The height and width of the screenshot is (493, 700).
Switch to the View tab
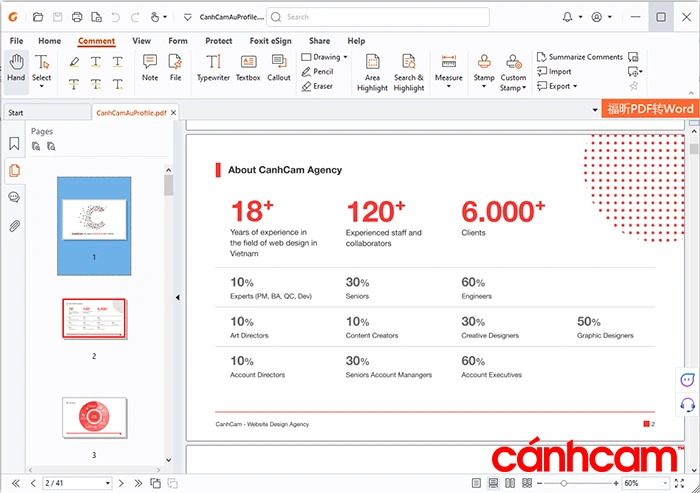click(142, 41)
